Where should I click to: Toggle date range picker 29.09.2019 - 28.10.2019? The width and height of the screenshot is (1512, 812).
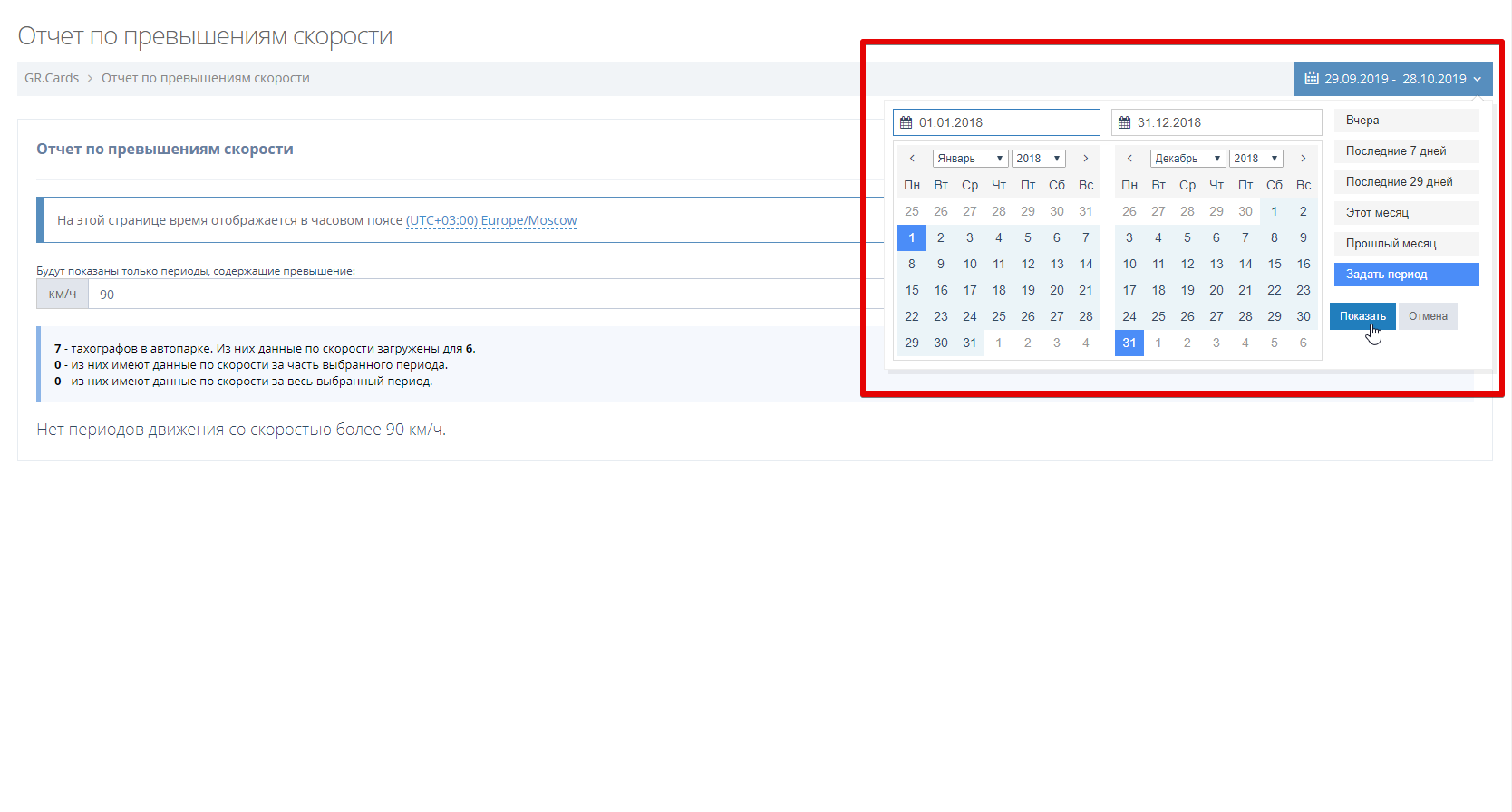pos(1392,79)
